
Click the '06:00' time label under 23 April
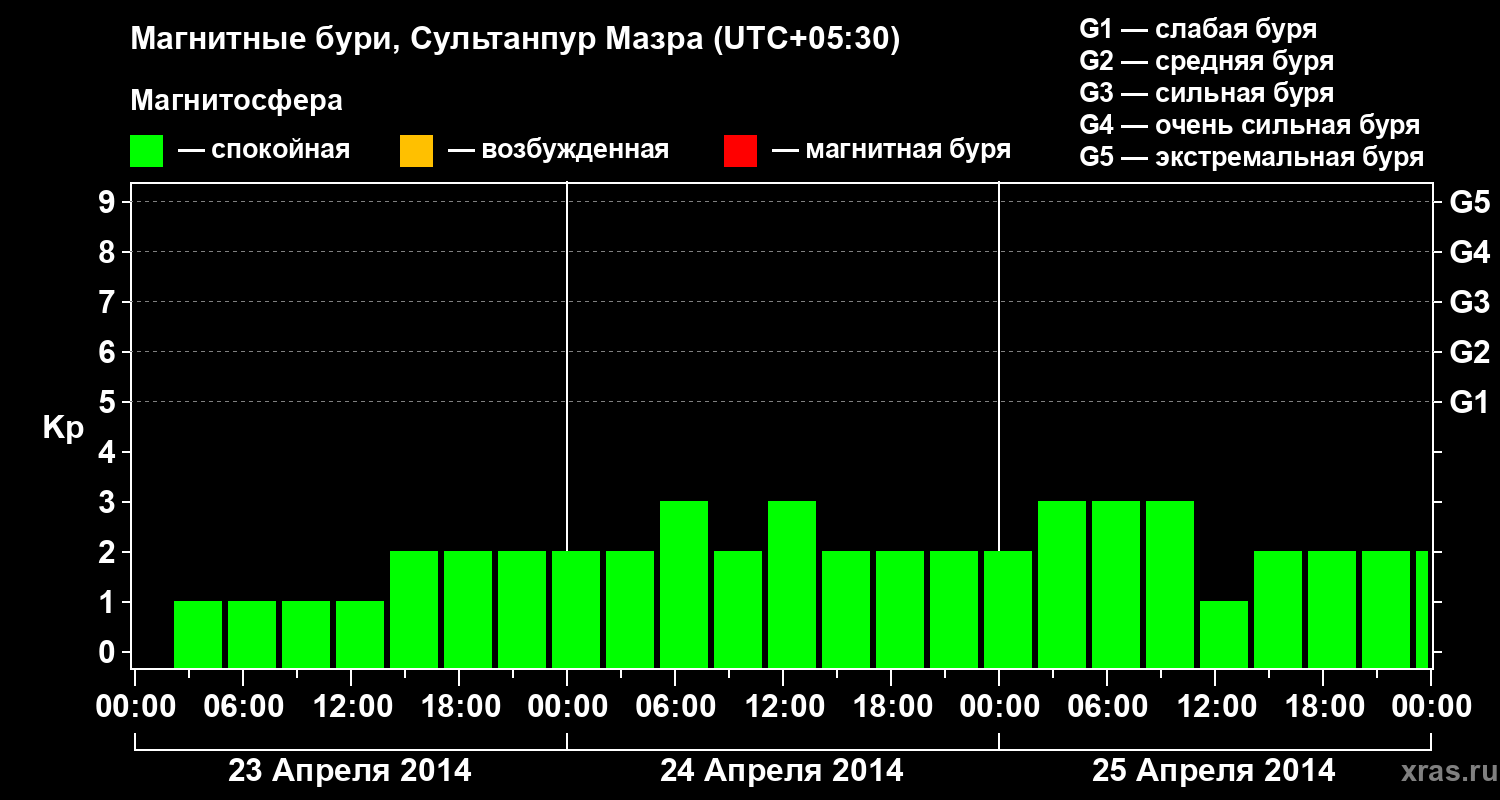tap(243, 707)
